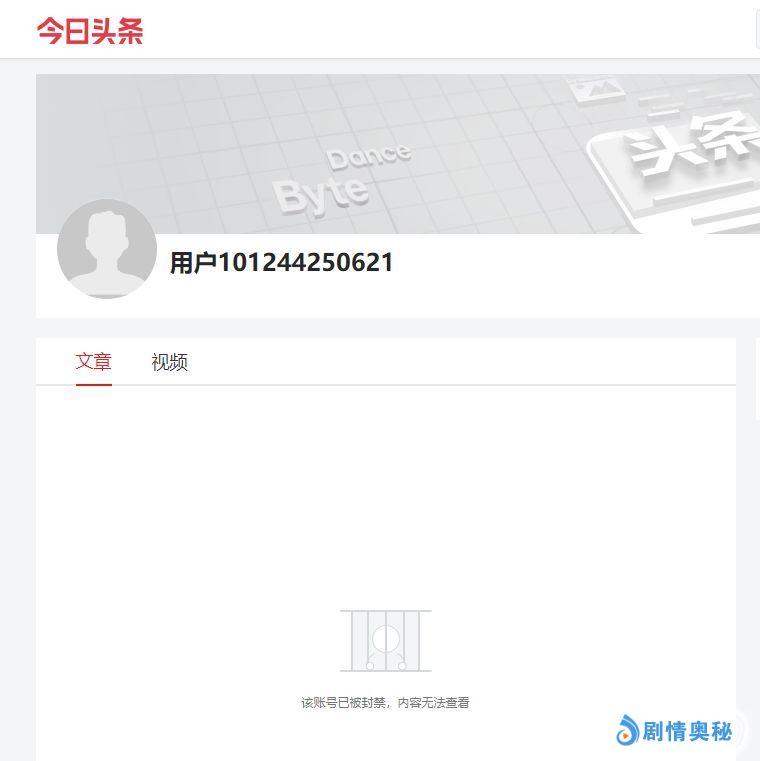Click the Byte word in banner

click(x=321, y=195)
